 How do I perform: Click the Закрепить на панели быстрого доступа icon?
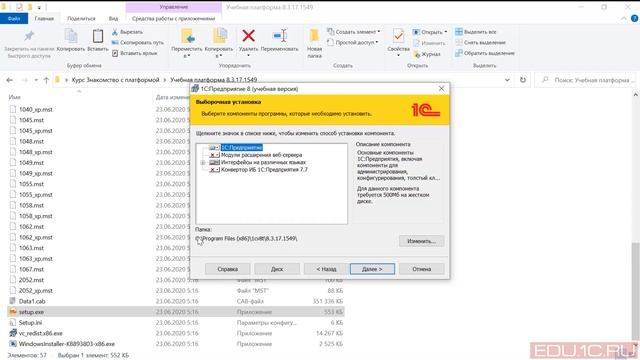click(29, 36)
